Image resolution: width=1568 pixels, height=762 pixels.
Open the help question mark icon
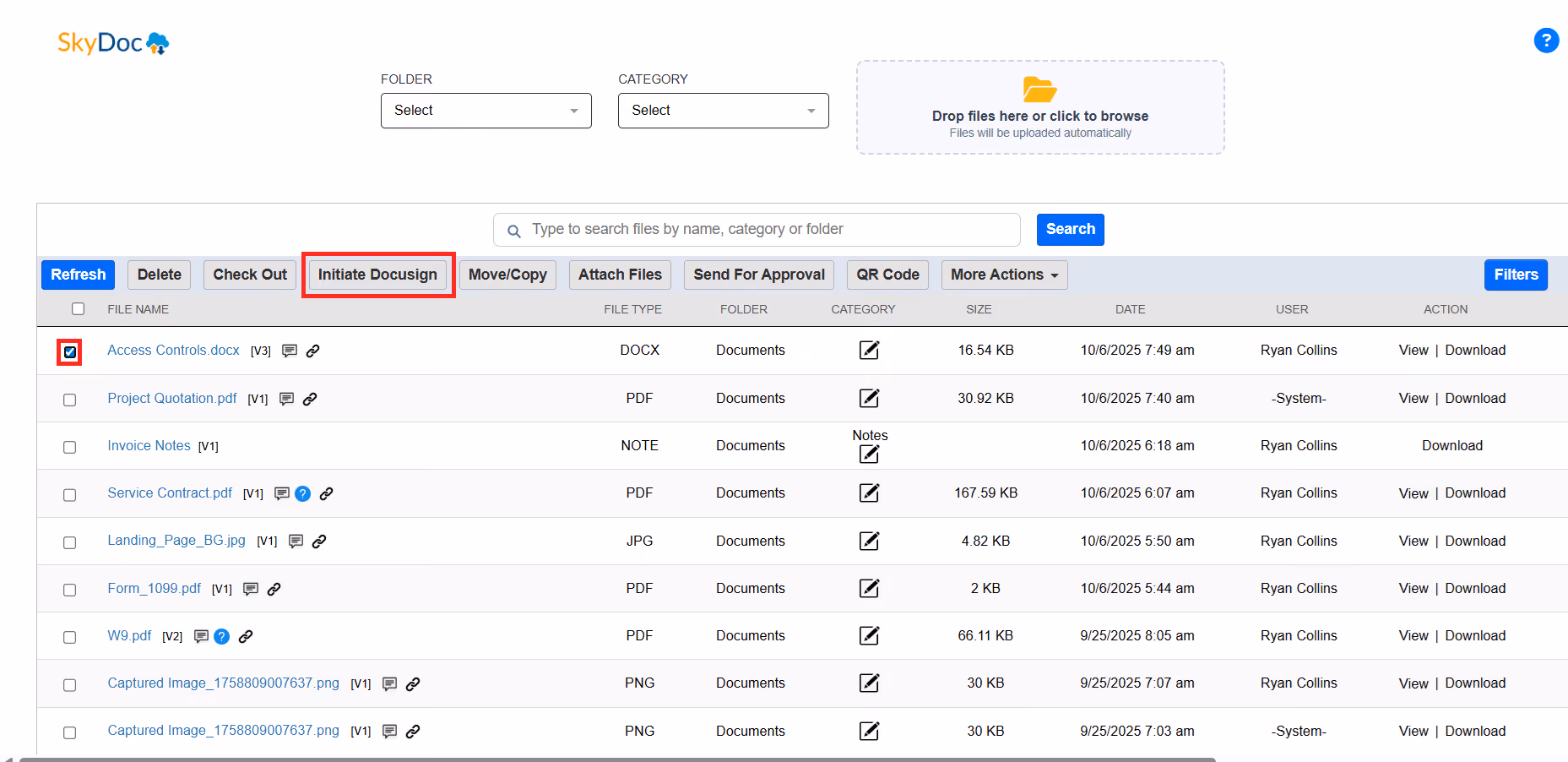(x=1545, y=40)
